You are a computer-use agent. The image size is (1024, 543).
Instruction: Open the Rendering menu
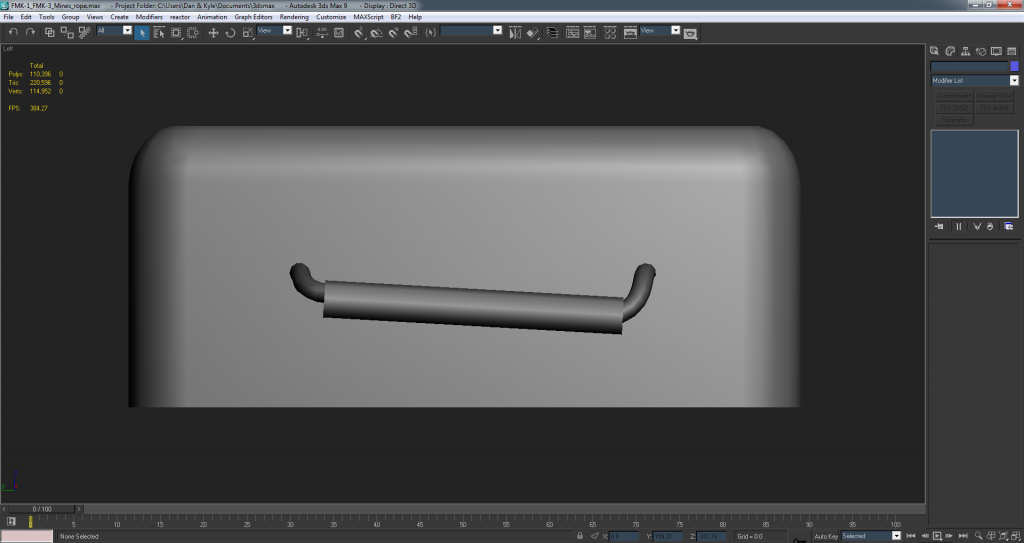point(294,17)
